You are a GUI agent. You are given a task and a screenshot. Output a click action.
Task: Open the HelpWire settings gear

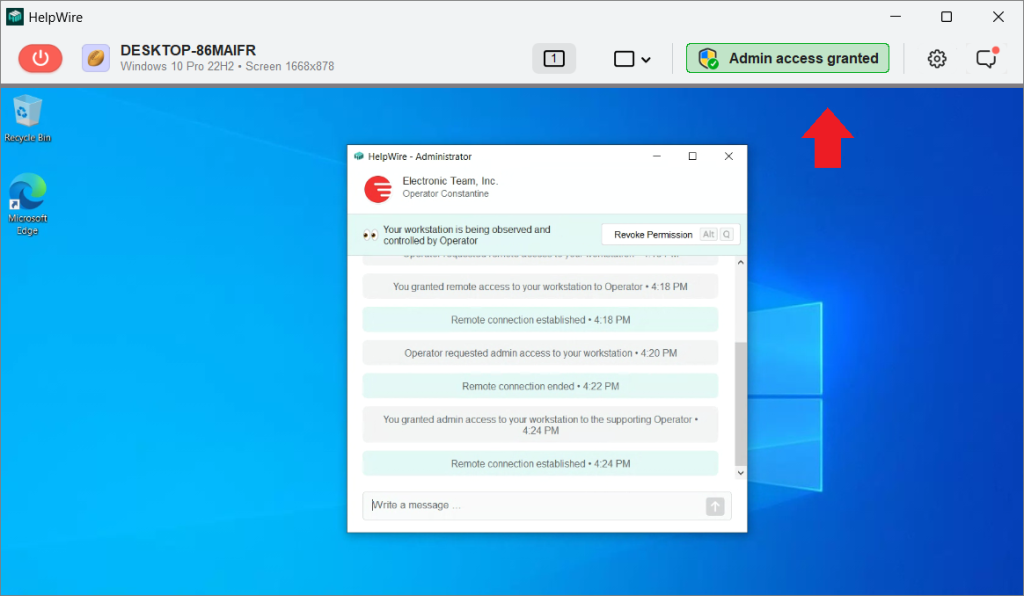937,58
